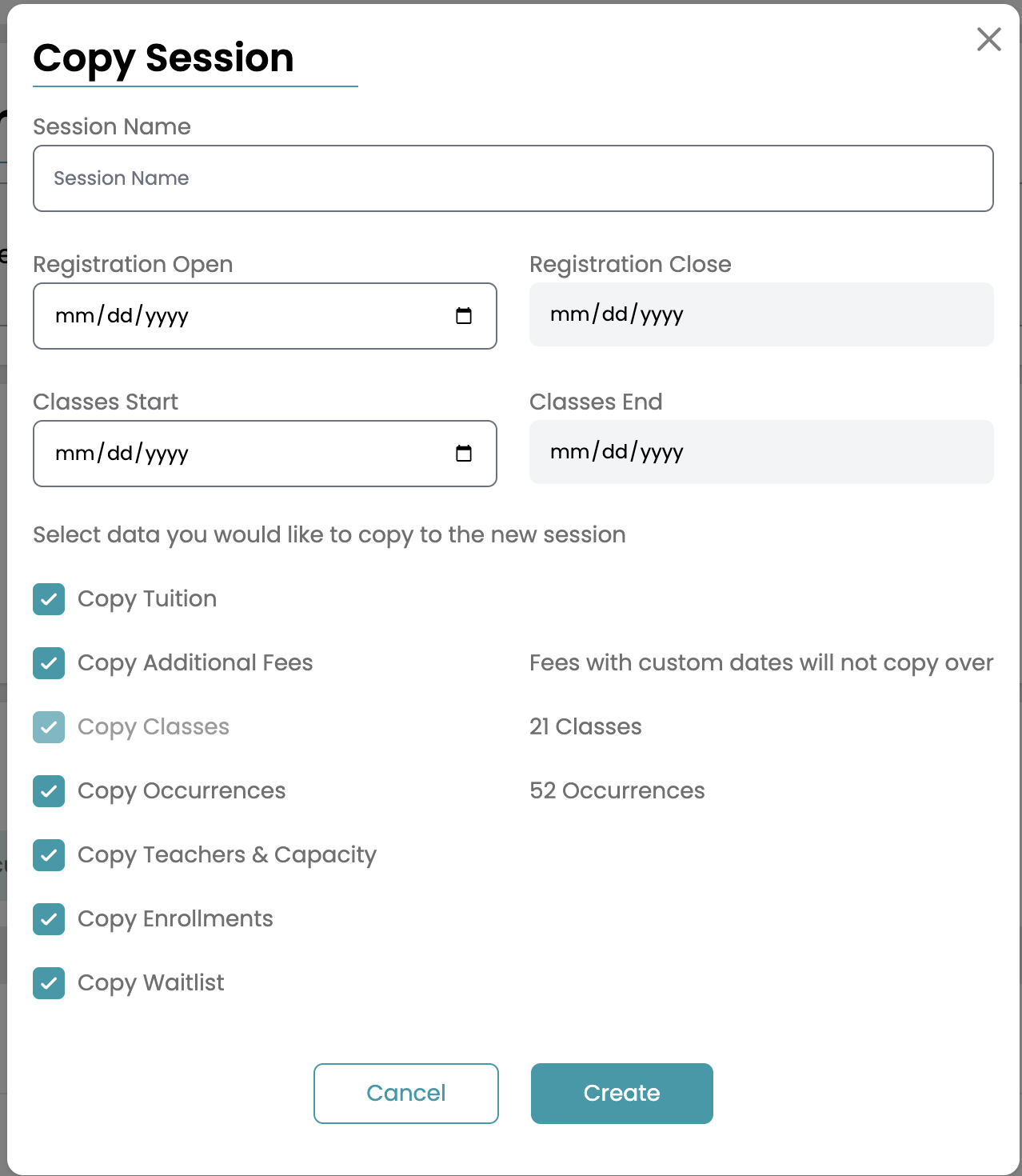Toggle Copy Teachers & Capacity checkbox
Screen dimensions: 1022x1176
49,855
